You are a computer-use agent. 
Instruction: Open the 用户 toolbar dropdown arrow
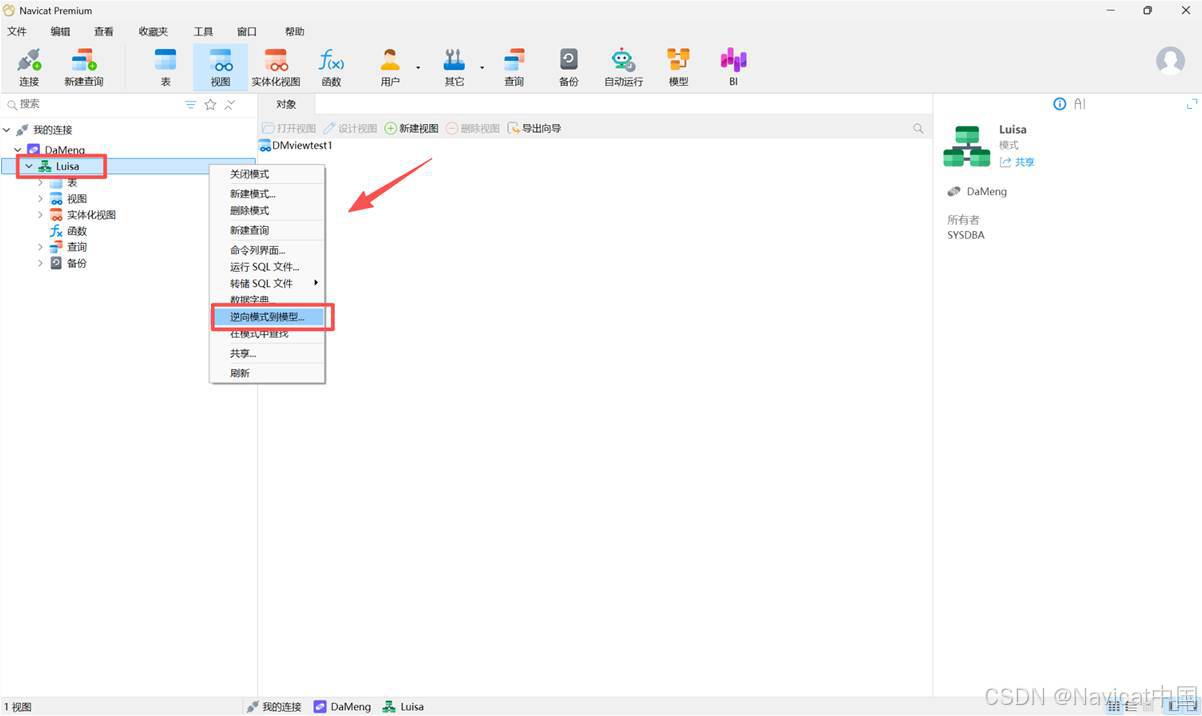[x=418, y=68]
